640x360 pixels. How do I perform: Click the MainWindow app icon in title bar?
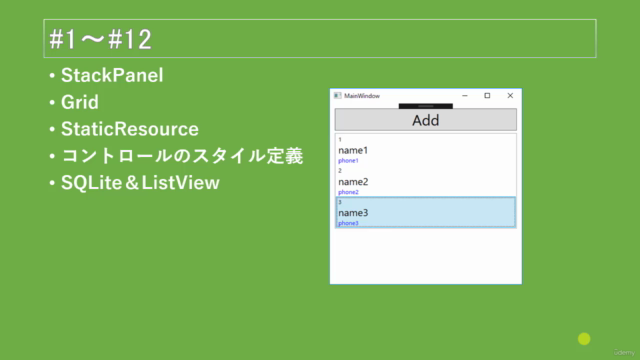click(337, 96)
